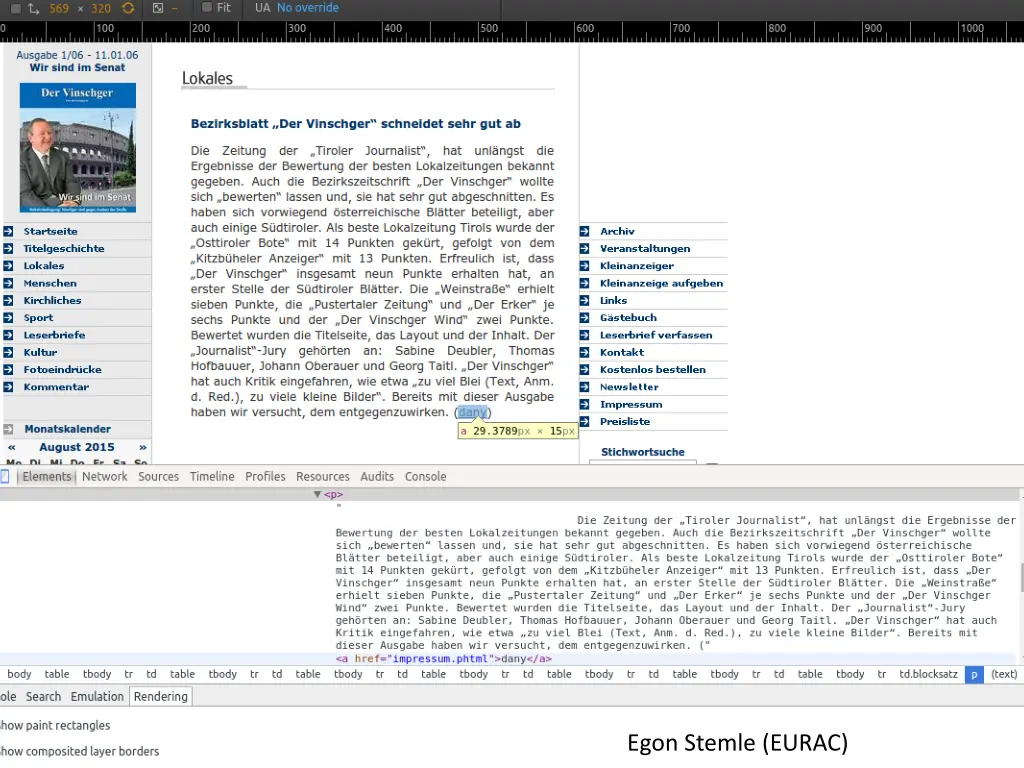Open the Monatskalender link
This screenshot has width=1024, height=768.
tap(68, 429)
